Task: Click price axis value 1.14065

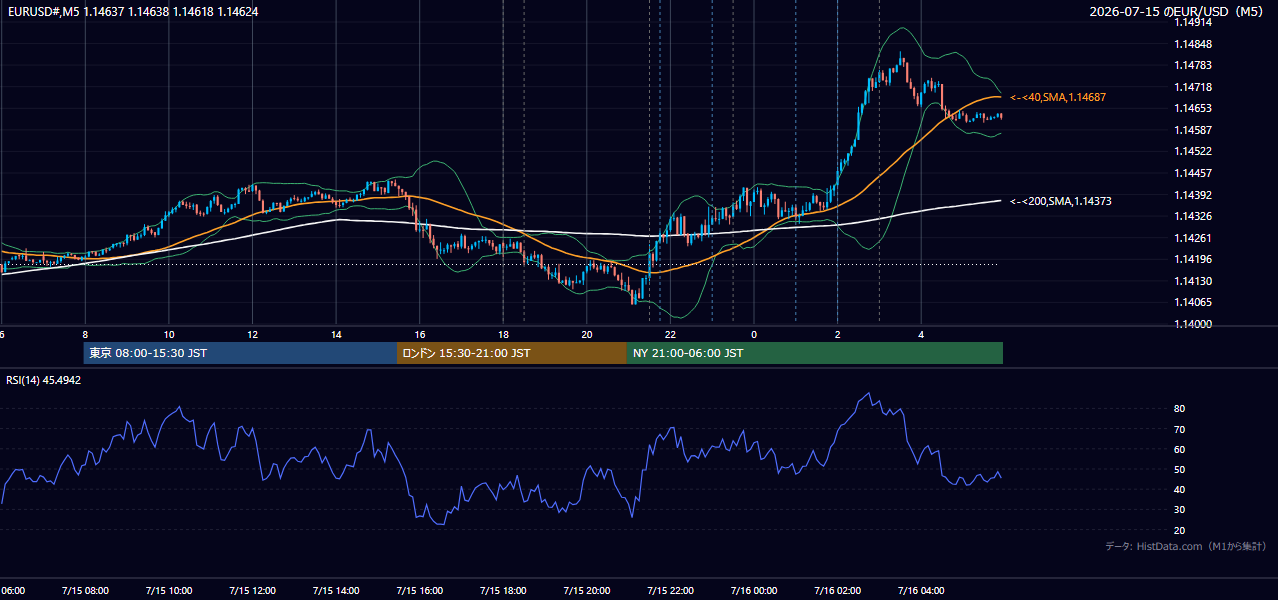Action: coord(1192,302)
